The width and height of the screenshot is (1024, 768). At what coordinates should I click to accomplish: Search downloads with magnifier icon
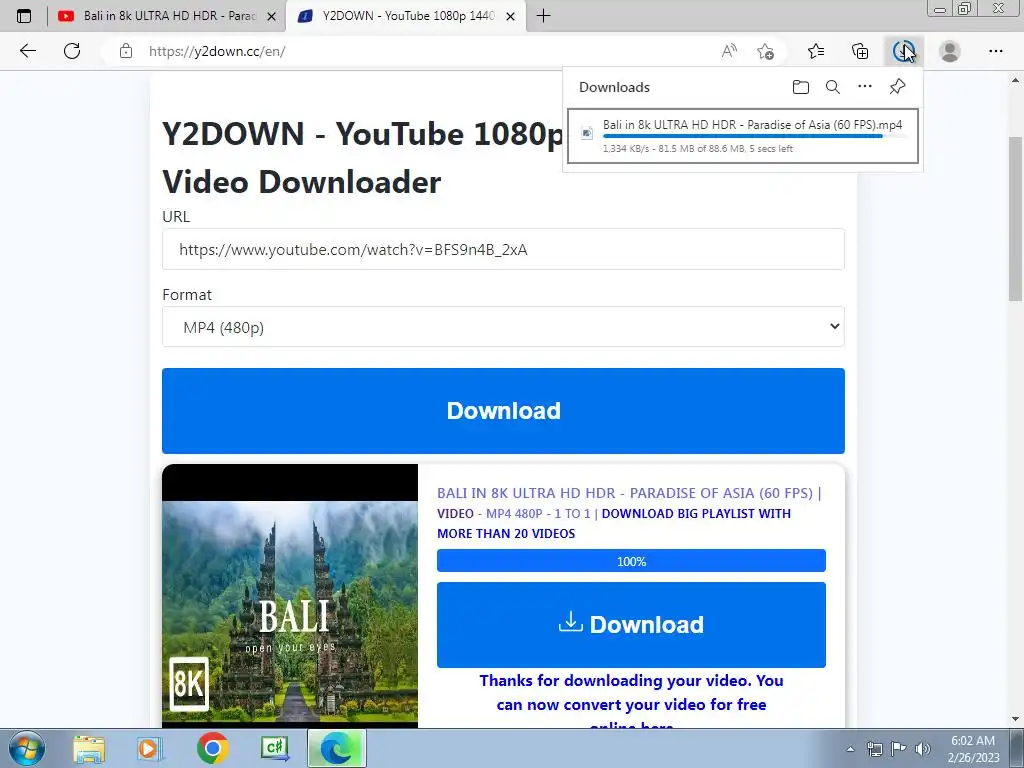click(833, 87)
